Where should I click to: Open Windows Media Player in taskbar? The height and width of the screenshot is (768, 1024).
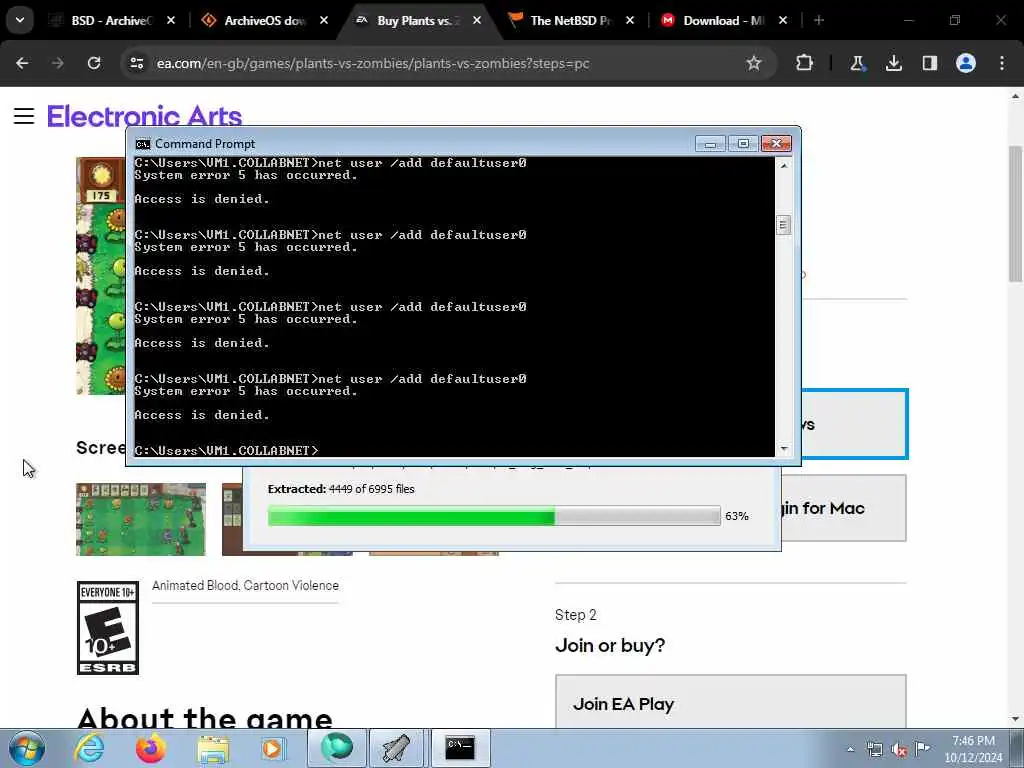point(274,748)
